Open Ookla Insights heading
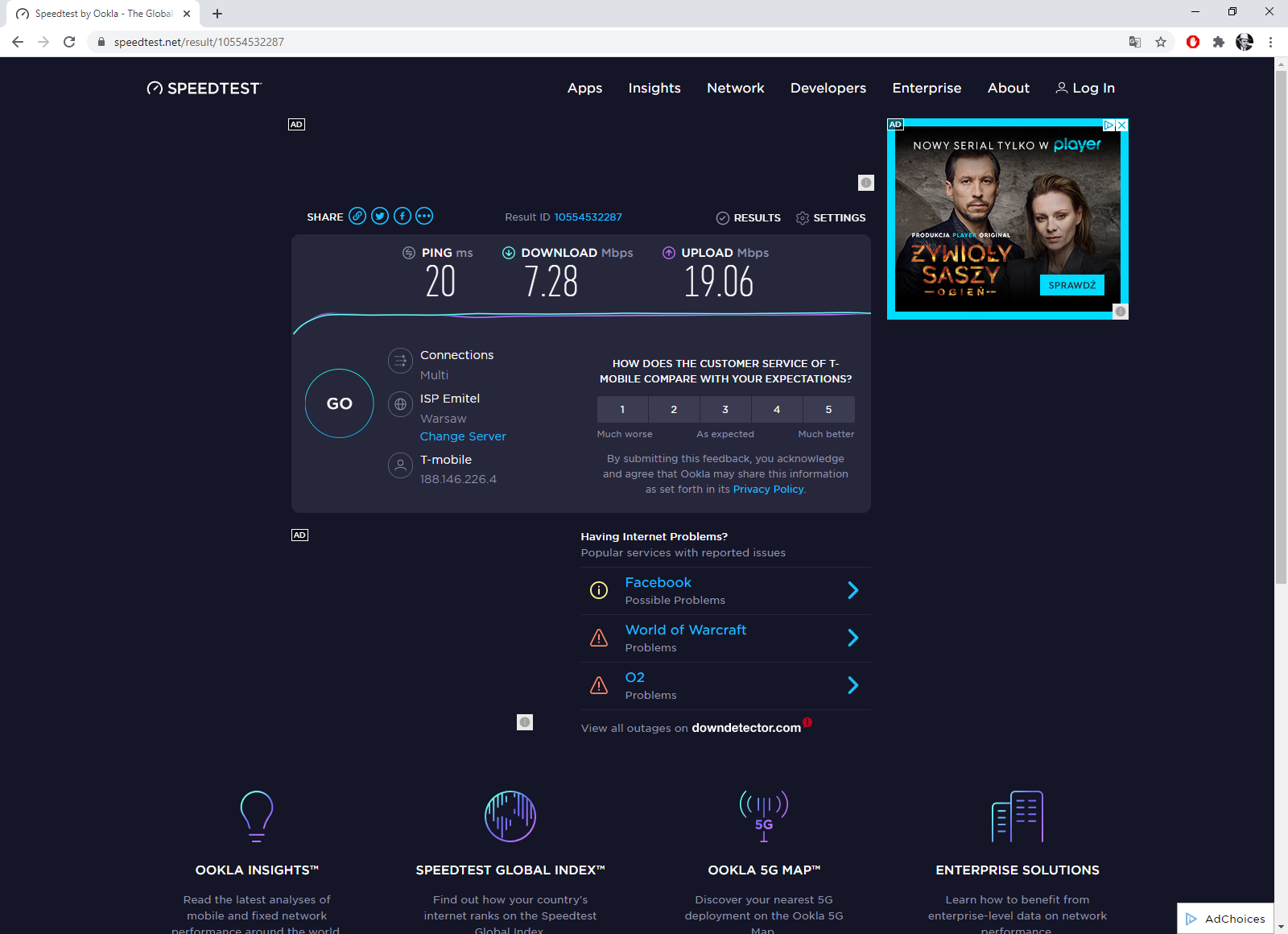The height and width of the screenshot is (934, 1288). coord(257,870)
